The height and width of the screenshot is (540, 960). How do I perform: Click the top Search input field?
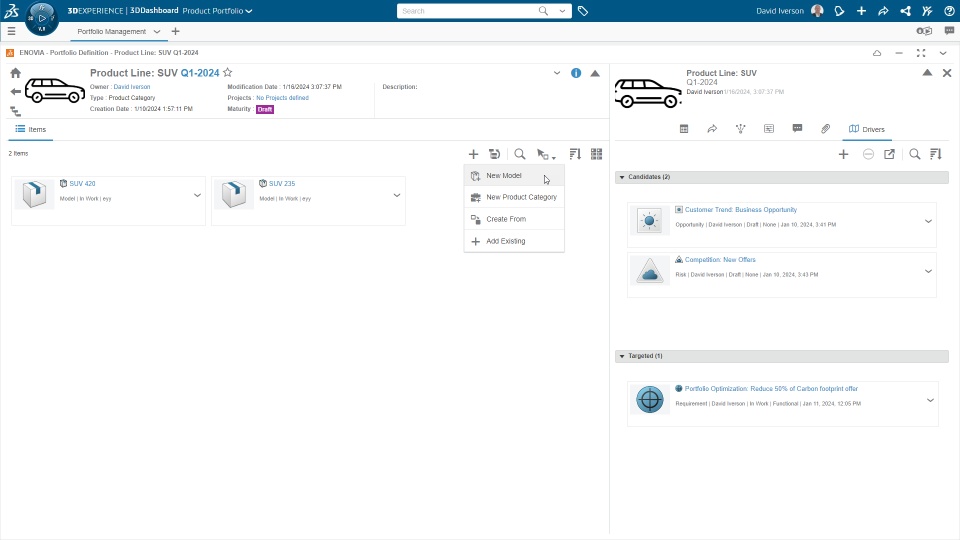pos(467,11)
